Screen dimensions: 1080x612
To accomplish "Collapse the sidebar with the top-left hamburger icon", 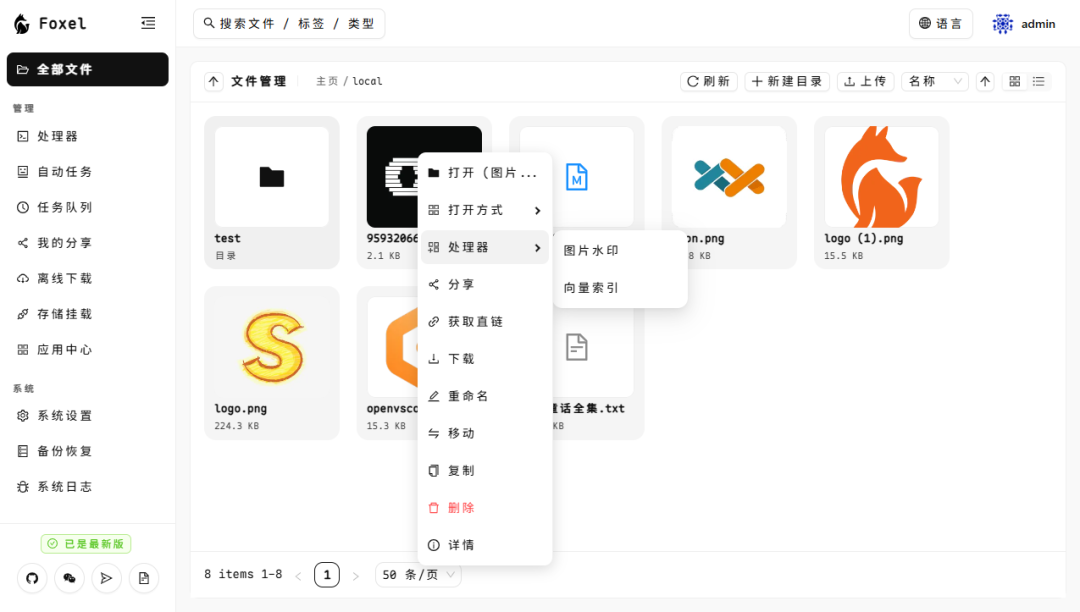I will (148, 23).
